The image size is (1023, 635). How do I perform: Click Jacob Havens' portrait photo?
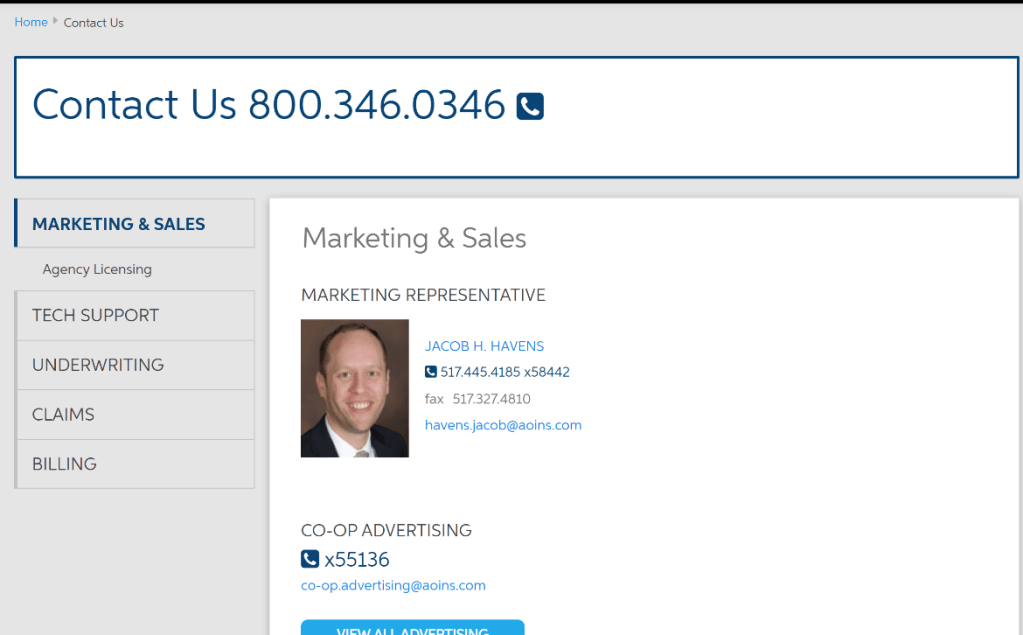tap(354, 388)
